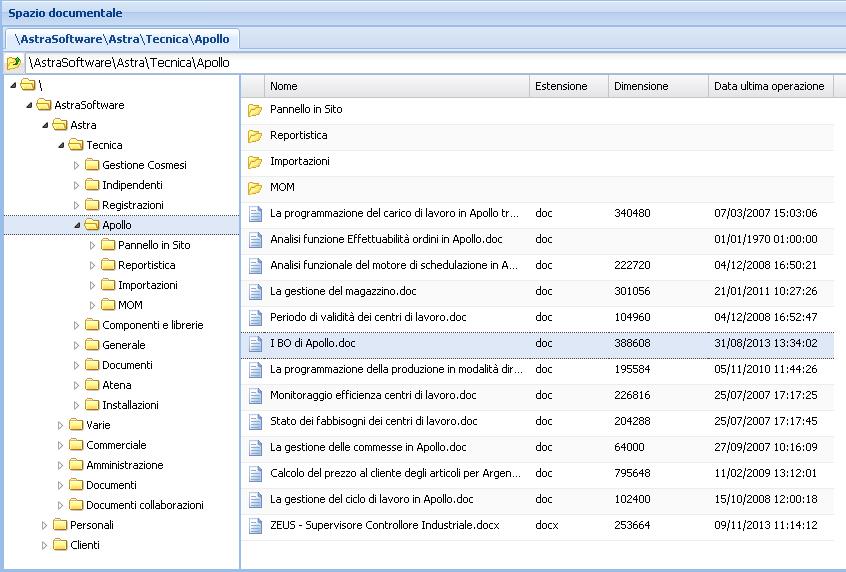Image resolution: width=846 pixels, height=572 pixels.
Task: Select Pannello in Sito in the tree
Action: pos(154,245)
